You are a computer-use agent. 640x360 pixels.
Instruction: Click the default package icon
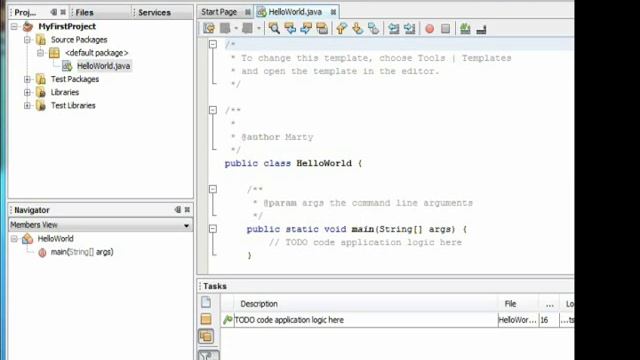pos(54,53)
